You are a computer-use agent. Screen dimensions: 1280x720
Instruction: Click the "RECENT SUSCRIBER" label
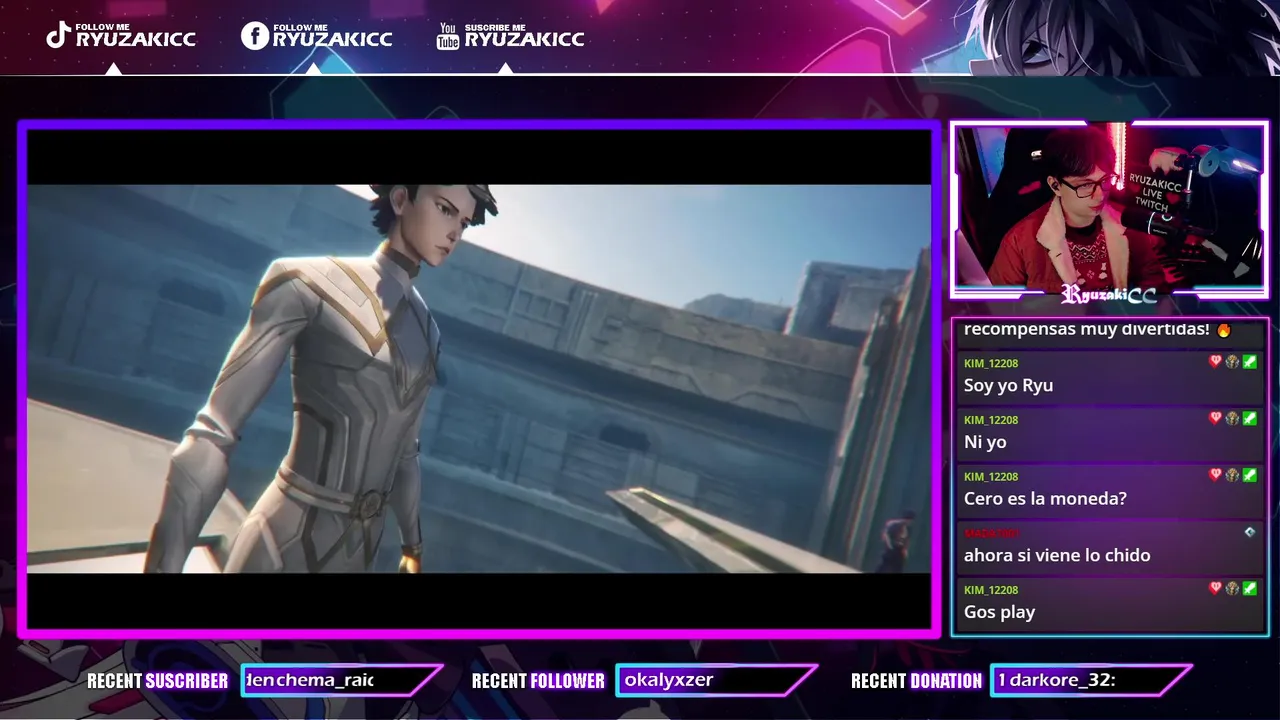tap(157, 681)
